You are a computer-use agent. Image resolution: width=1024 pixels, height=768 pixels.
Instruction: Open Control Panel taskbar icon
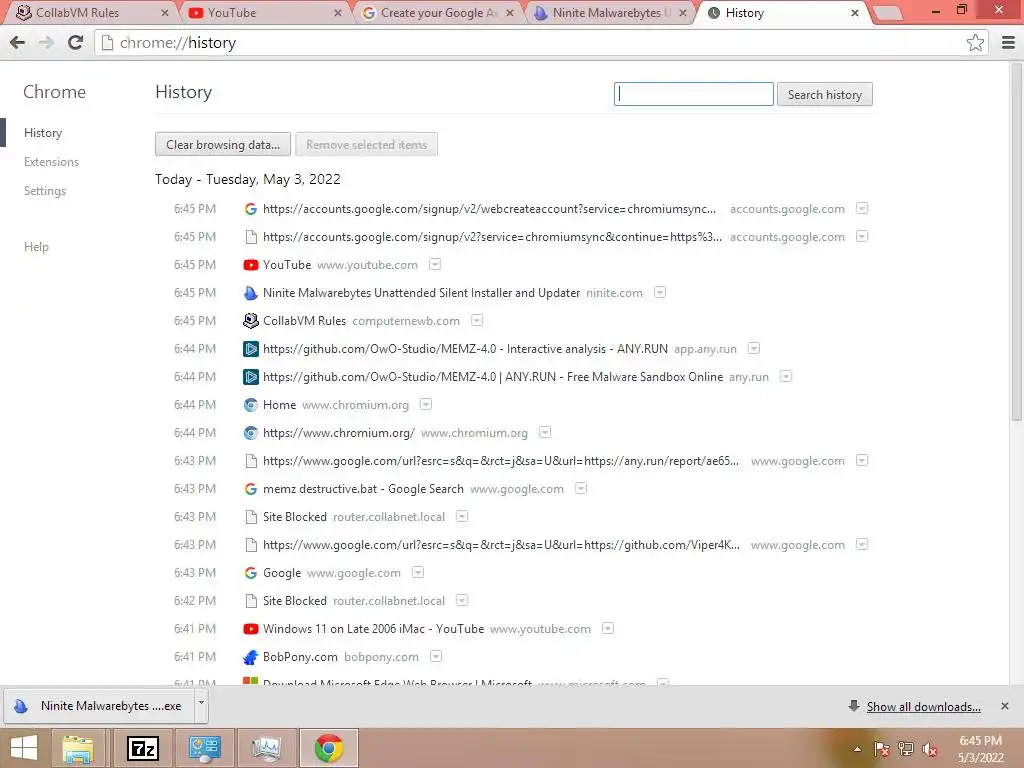[x=204, y=748]
